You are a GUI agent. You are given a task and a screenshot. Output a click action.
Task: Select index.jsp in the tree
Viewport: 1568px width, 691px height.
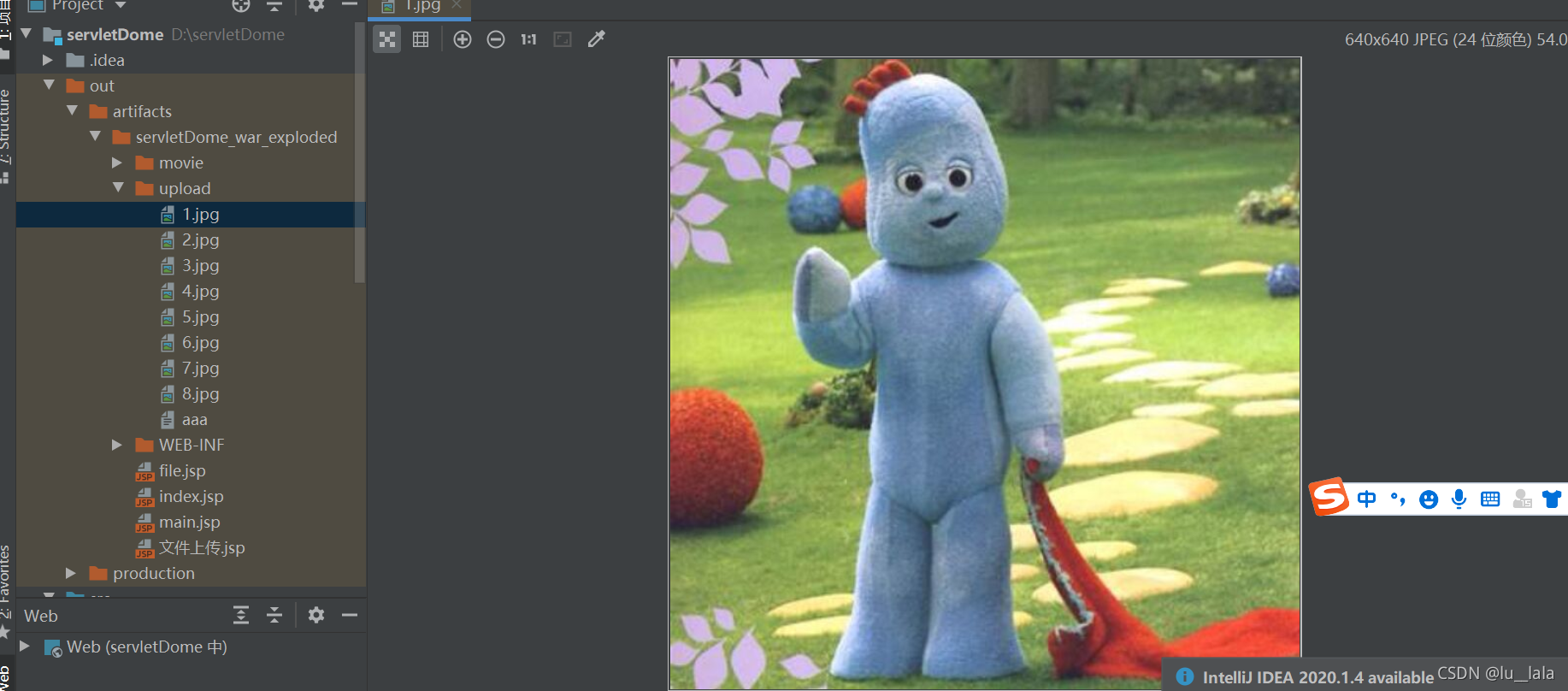pyautogui.click(x=191, y=497)
